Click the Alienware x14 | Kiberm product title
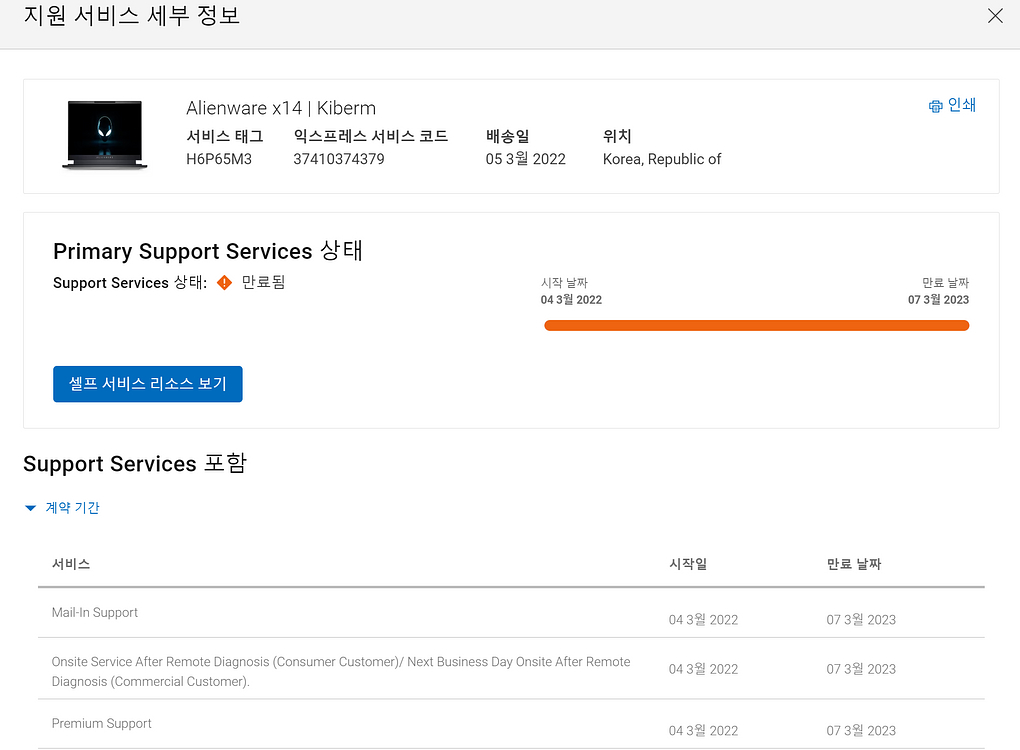 [281, 108]
